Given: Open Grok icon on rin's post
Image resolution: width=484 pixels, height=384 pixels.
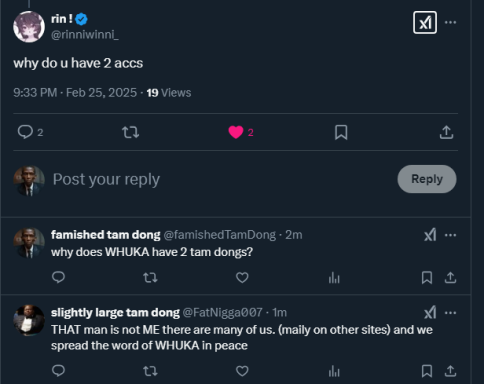Looking at the screenshot, I should [x=425, y=23].
